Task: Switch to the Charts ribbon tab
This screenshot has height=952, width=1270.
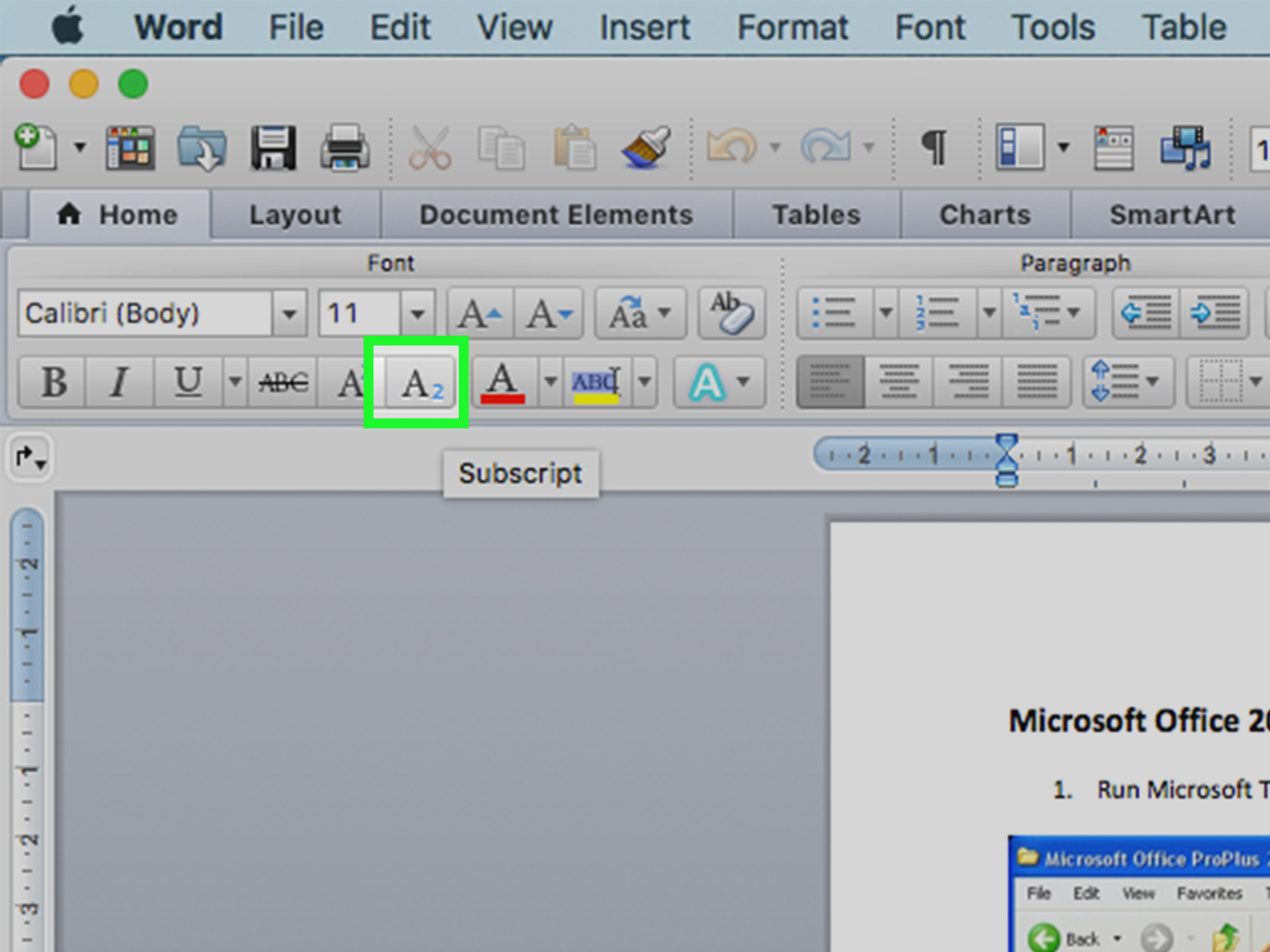Action: tap(985, 215)
